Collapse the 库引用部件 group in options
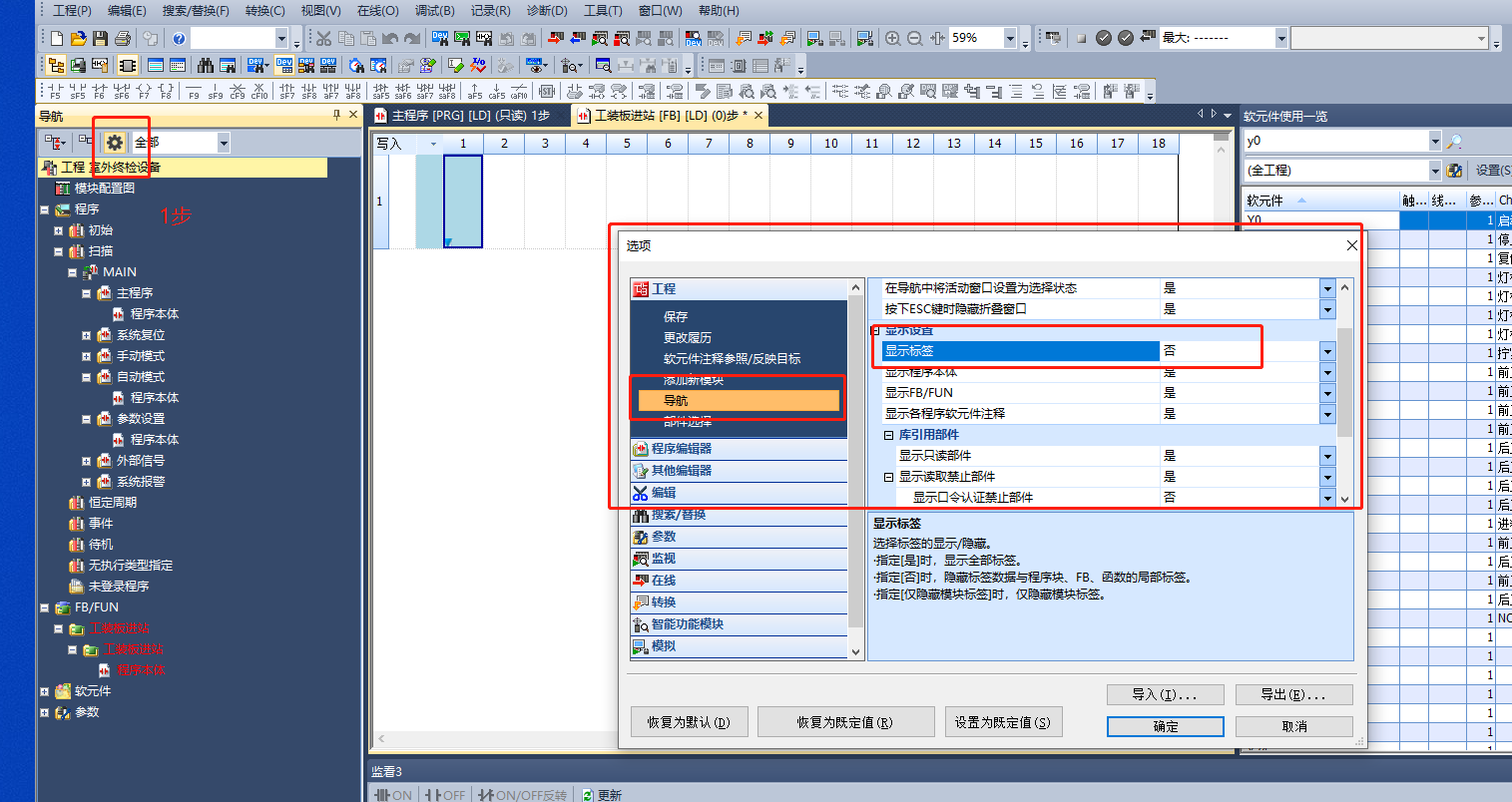Image resolution: width=1512 pixels, height=802 pixels. tap(888, 435)
